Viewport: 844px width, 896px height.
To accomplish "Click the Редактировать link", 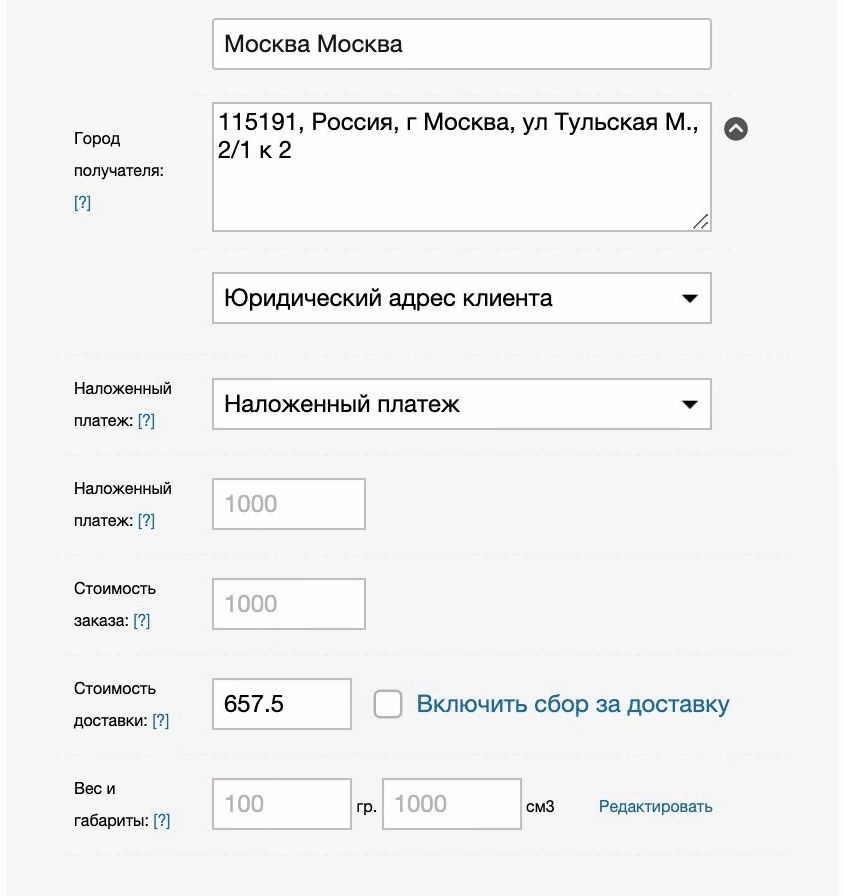I will (655, 806).
